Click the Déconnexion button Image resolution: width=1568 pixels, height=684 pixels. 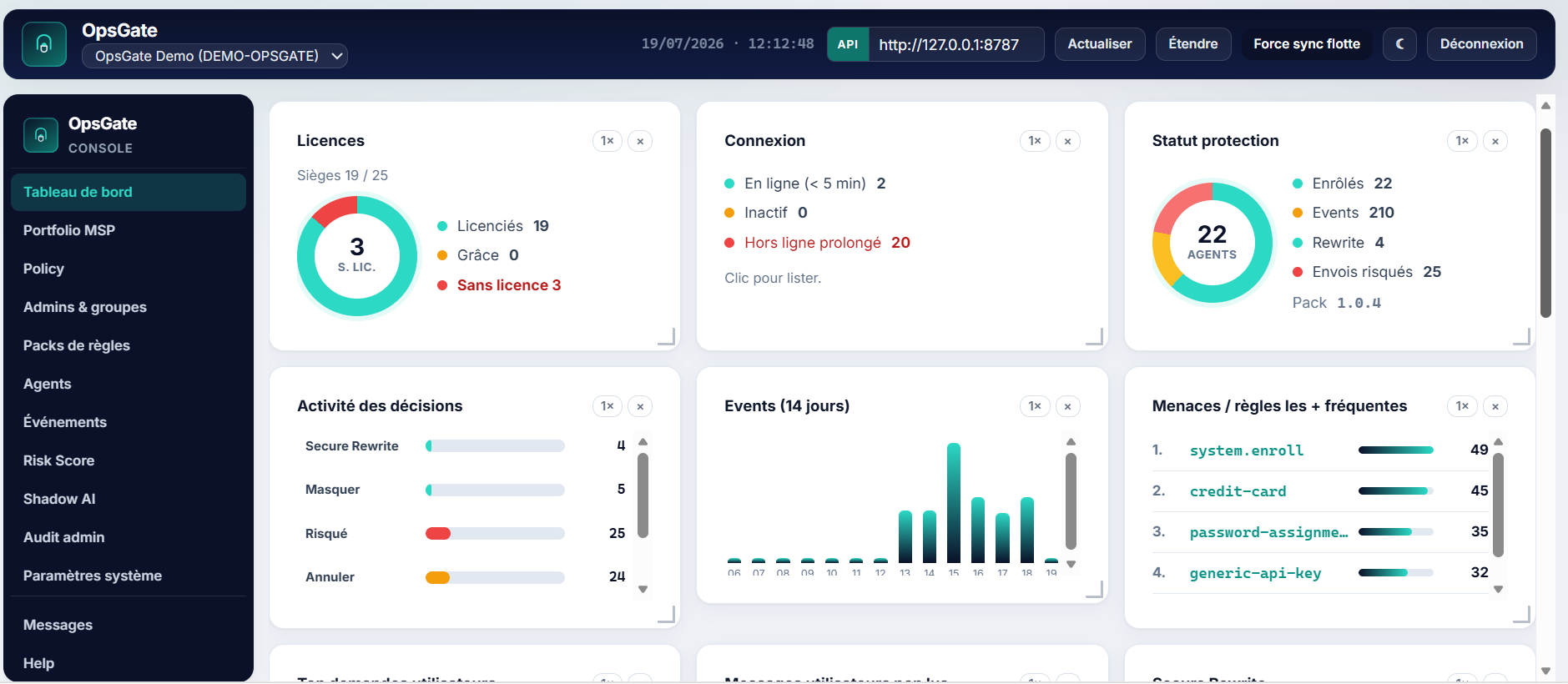pyautogui.click(x=1481, y=44)
